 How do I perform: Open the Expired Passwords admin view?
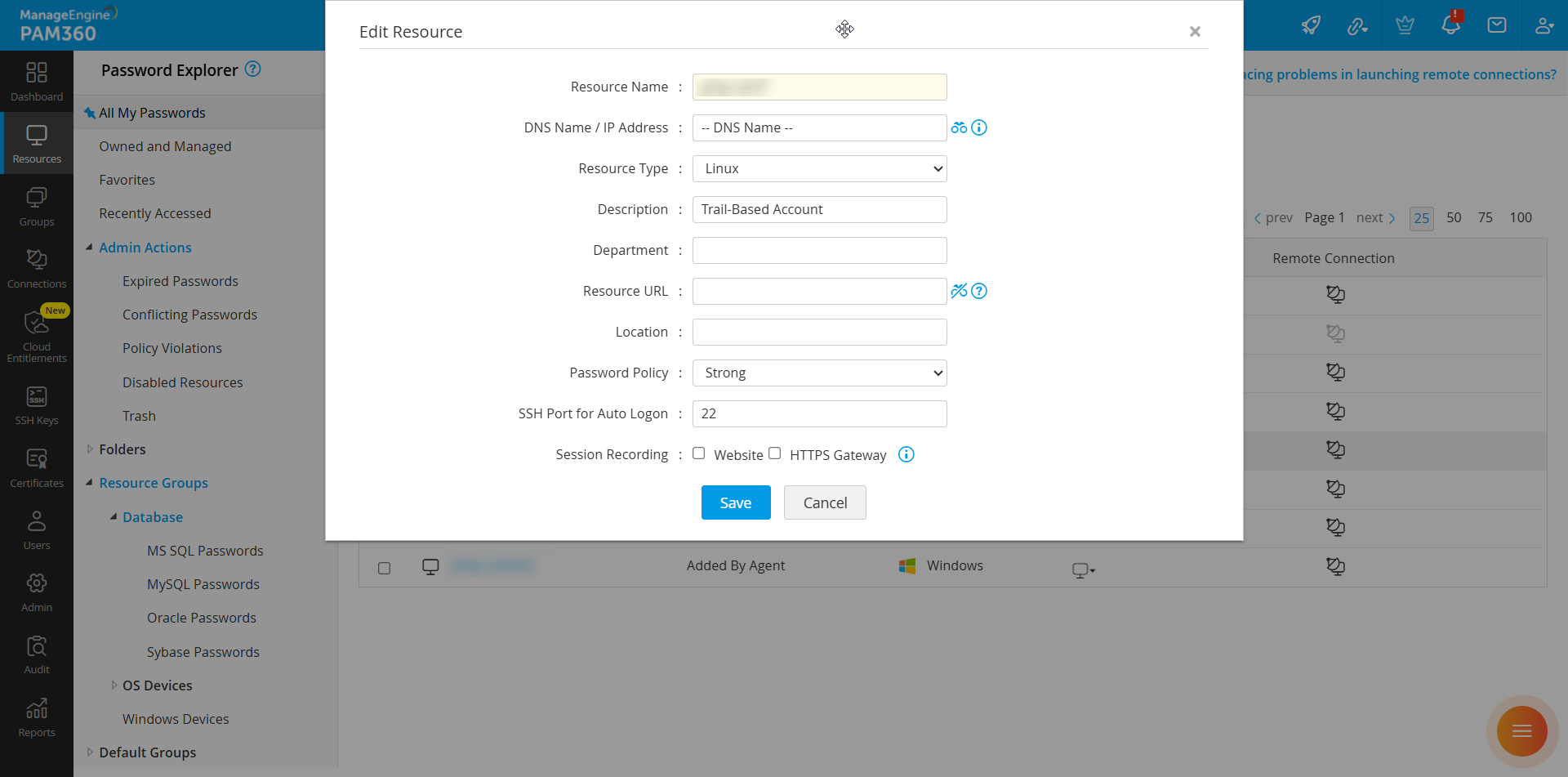coord(180,280)
